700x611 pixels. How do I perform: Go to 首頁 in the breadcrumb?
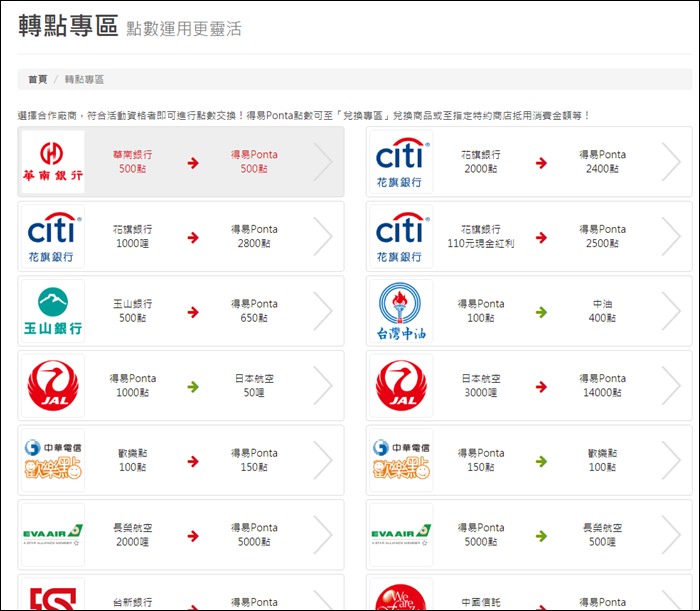point(38,79)
